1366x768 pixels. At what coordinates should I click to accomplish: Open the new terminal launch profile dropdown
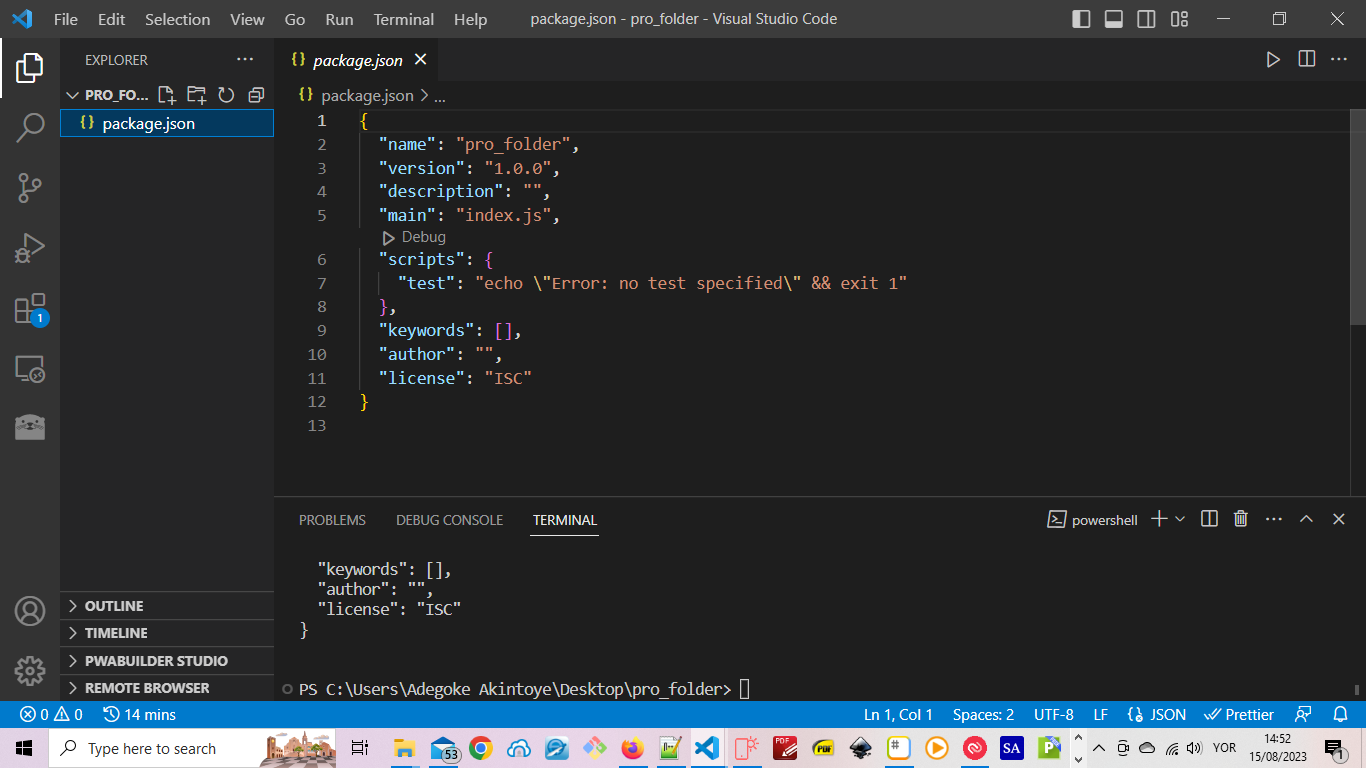(1180, 519)
